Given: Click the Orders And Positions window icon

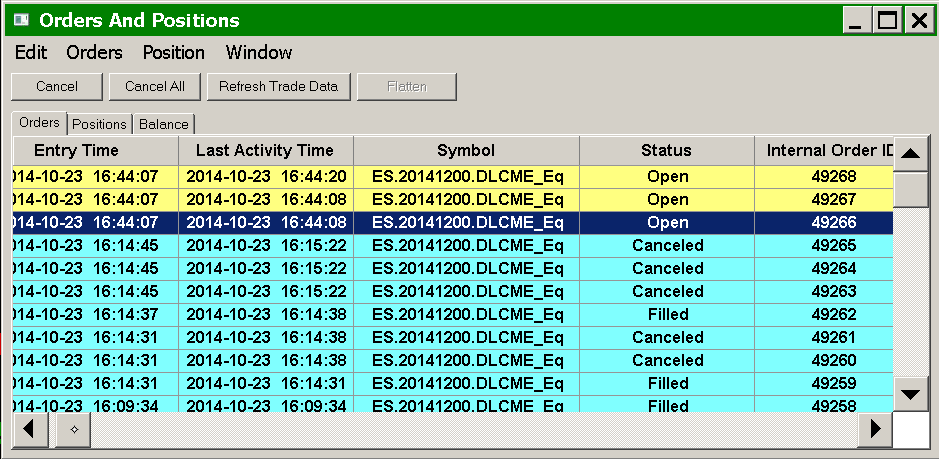Looking at the screenshot, I should point(22,20).
